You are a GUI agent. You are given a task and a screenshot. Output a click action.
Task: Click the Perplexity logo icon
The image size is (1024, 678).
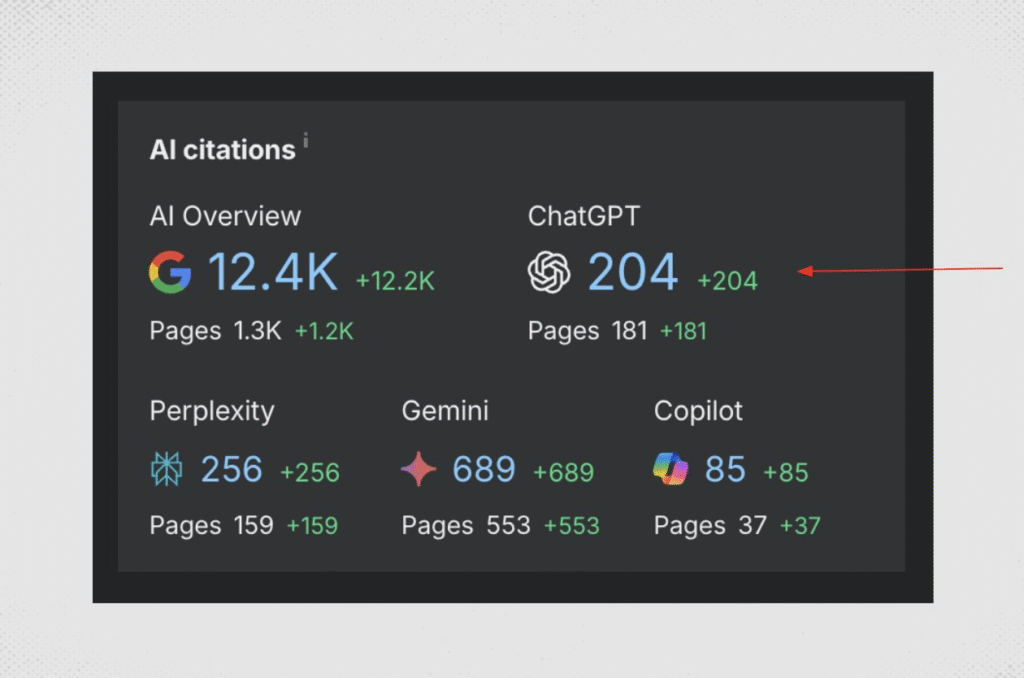pos(166,469)
